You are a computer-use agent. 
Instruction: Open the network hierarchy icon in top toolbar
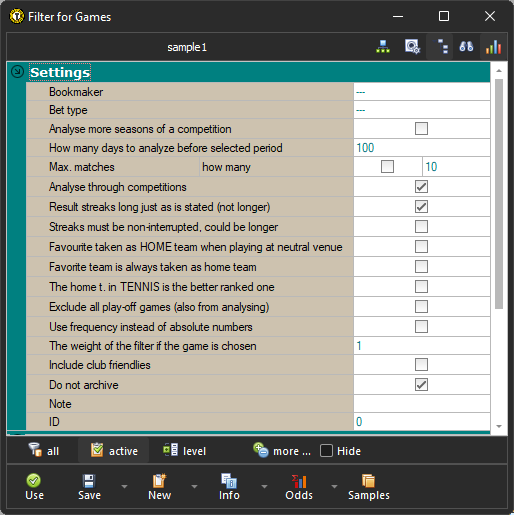point(383,47)
